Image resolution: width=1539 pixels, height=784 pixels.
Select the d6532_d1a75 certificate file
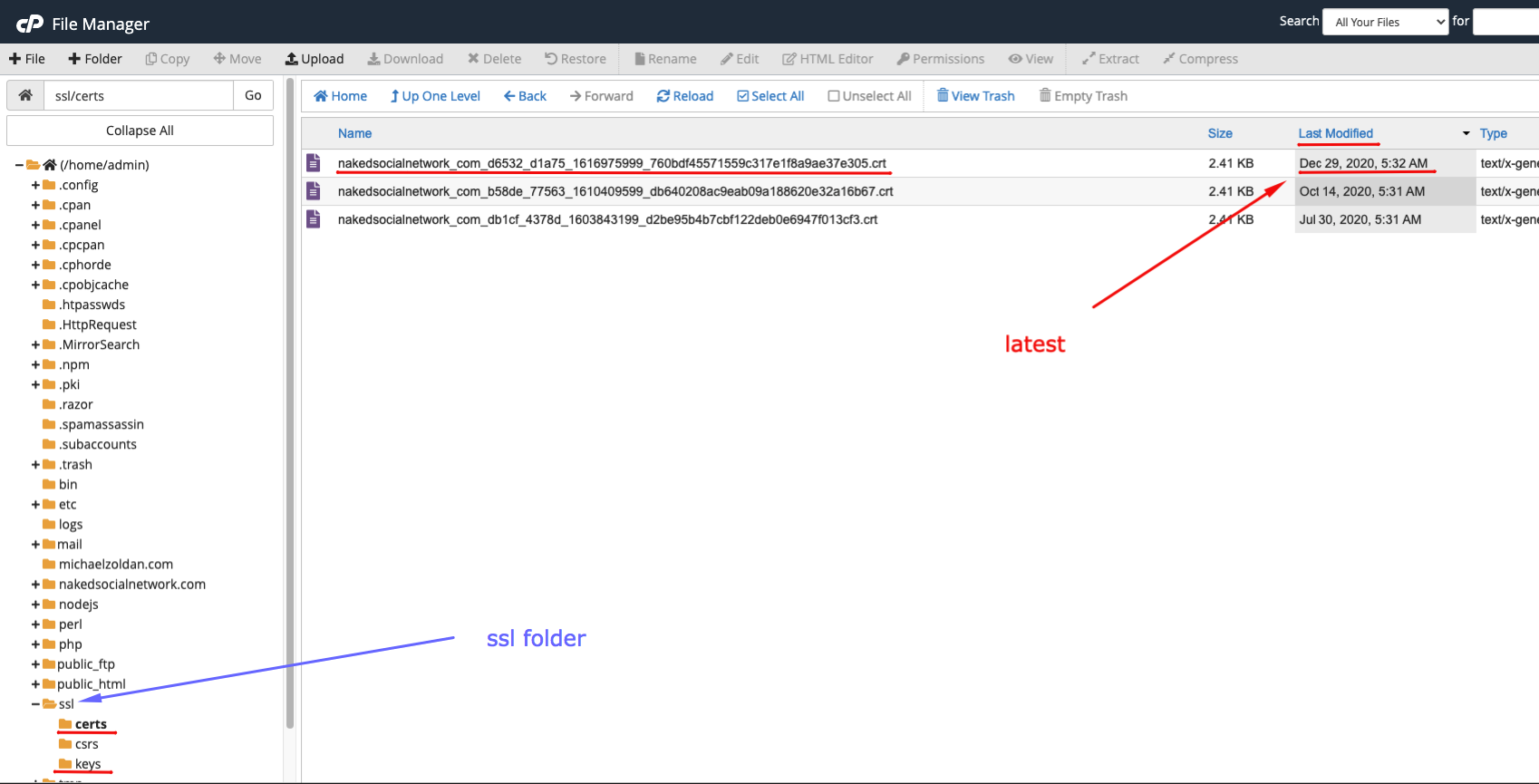tap(612, 163)
